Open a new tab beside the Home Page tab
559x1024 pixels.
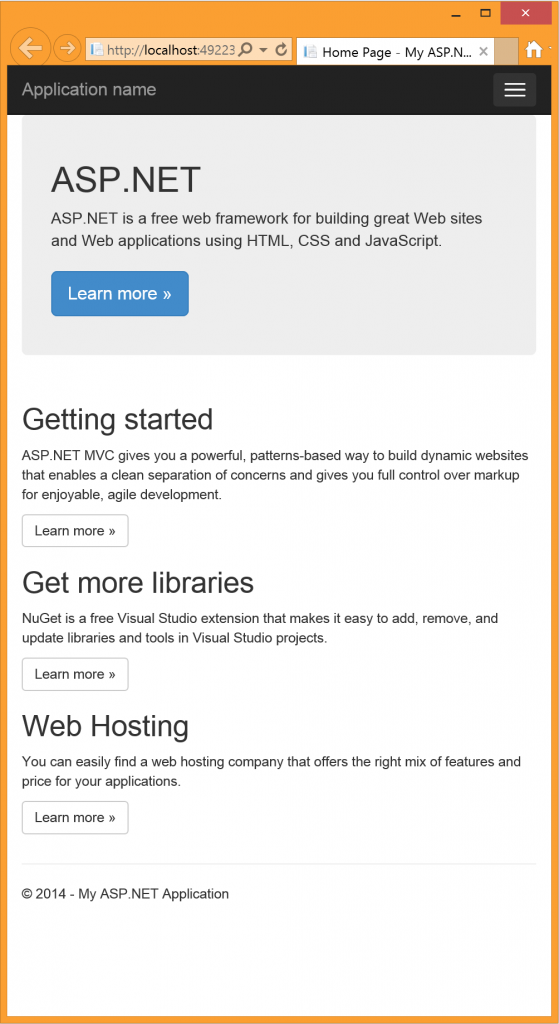coord(506,51)
